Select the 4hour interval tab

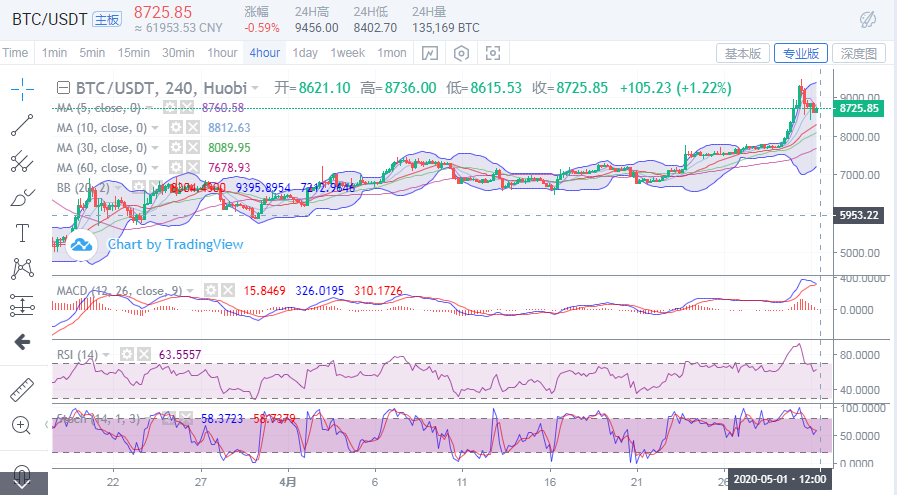coord(265,53)
